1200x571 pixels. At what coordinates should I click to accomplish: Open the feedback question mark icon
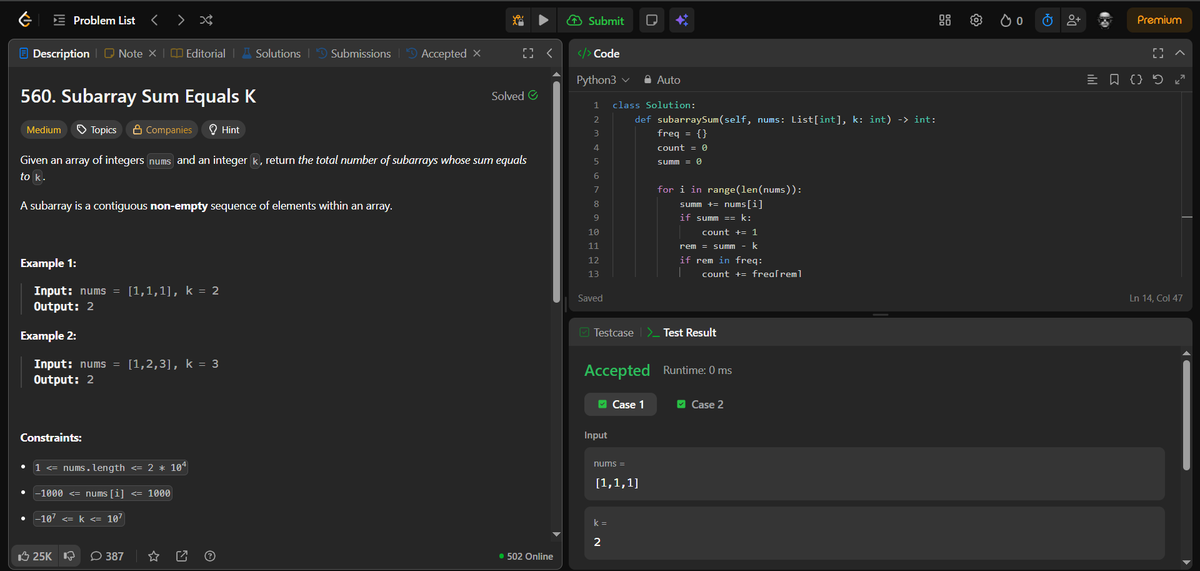pos(210,556)
